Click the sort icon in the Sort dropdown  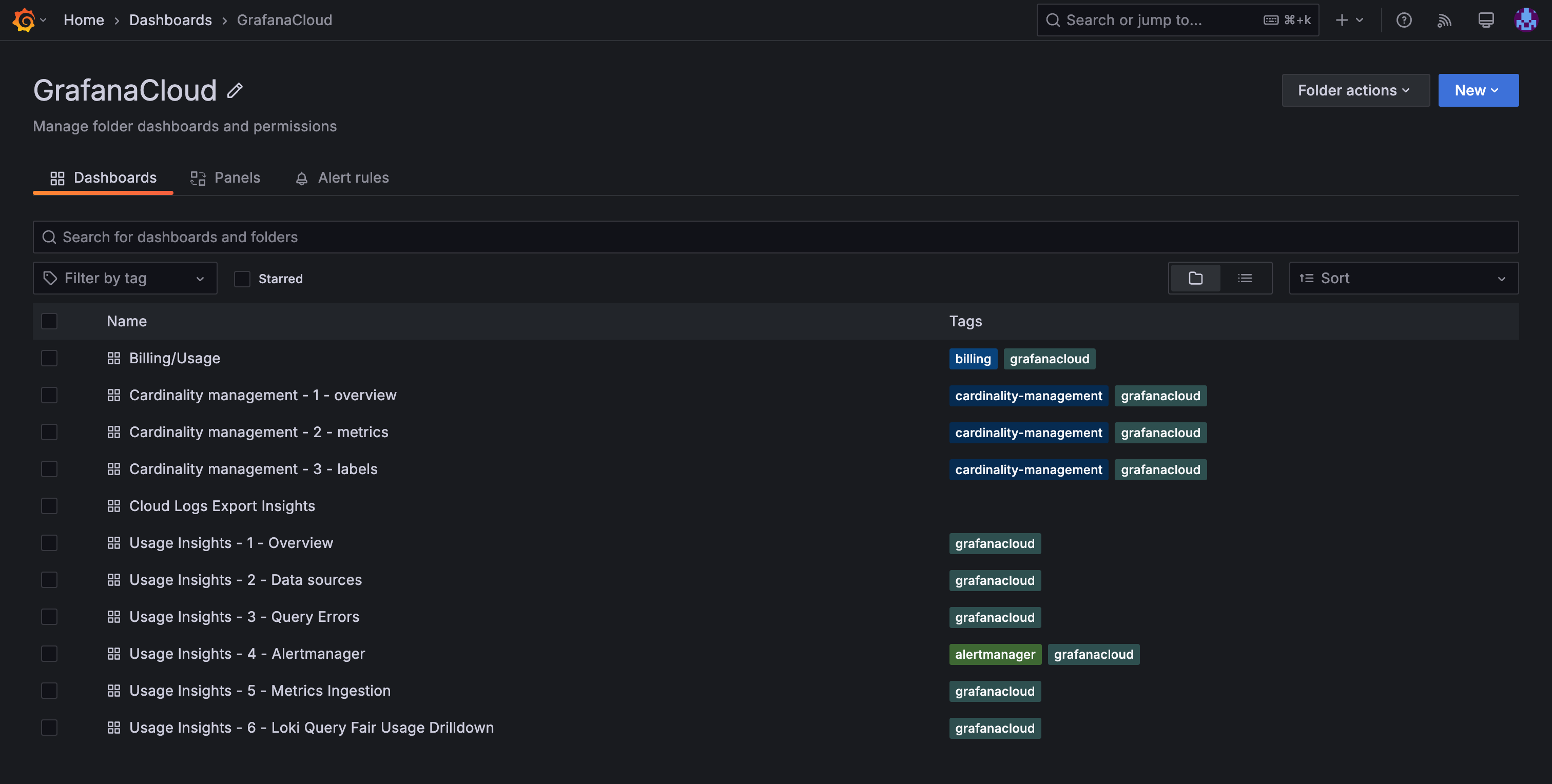coord(1306,278)
